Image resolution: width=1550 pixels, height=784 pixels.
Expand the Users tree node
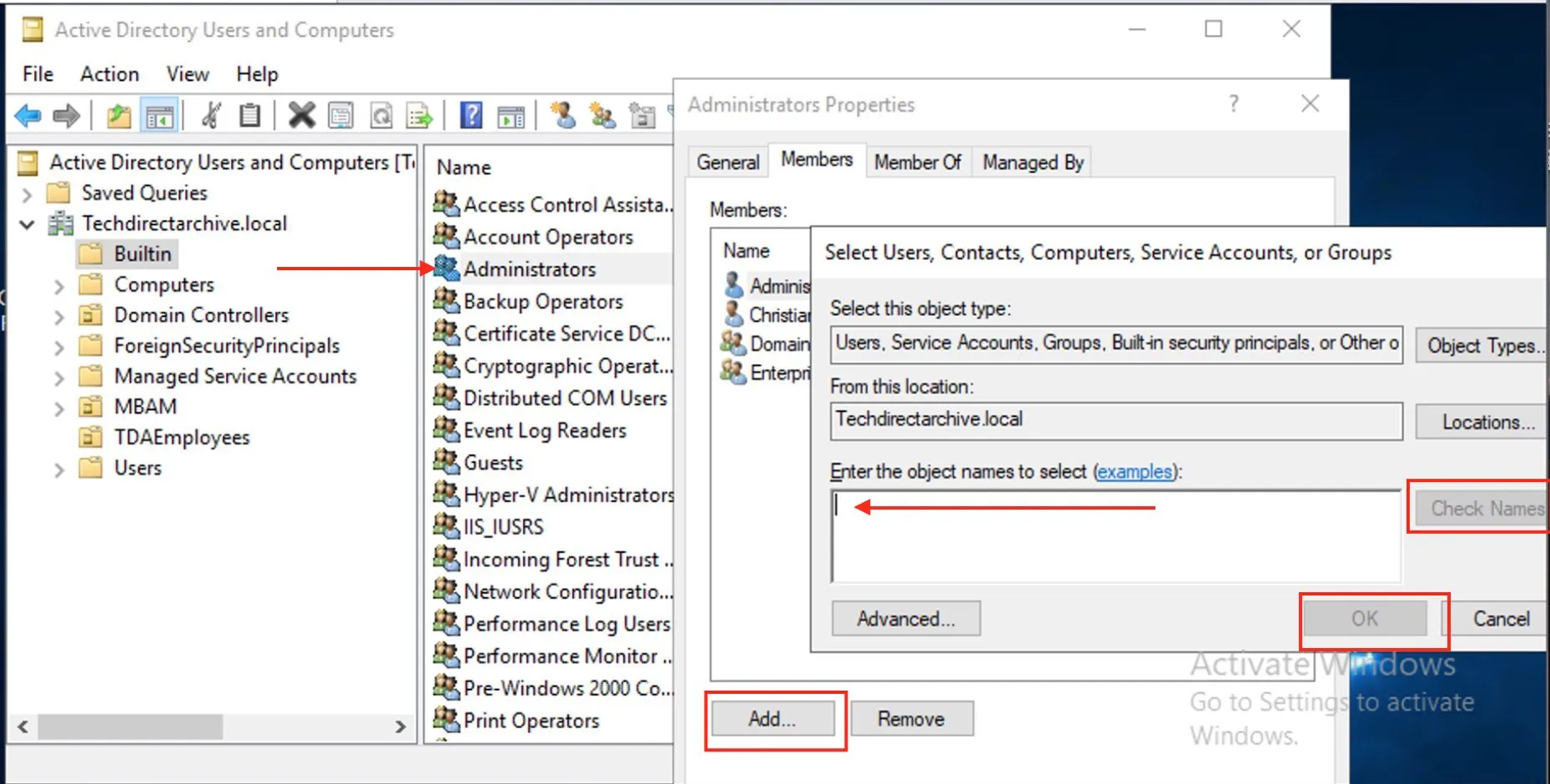pos(58,470)
